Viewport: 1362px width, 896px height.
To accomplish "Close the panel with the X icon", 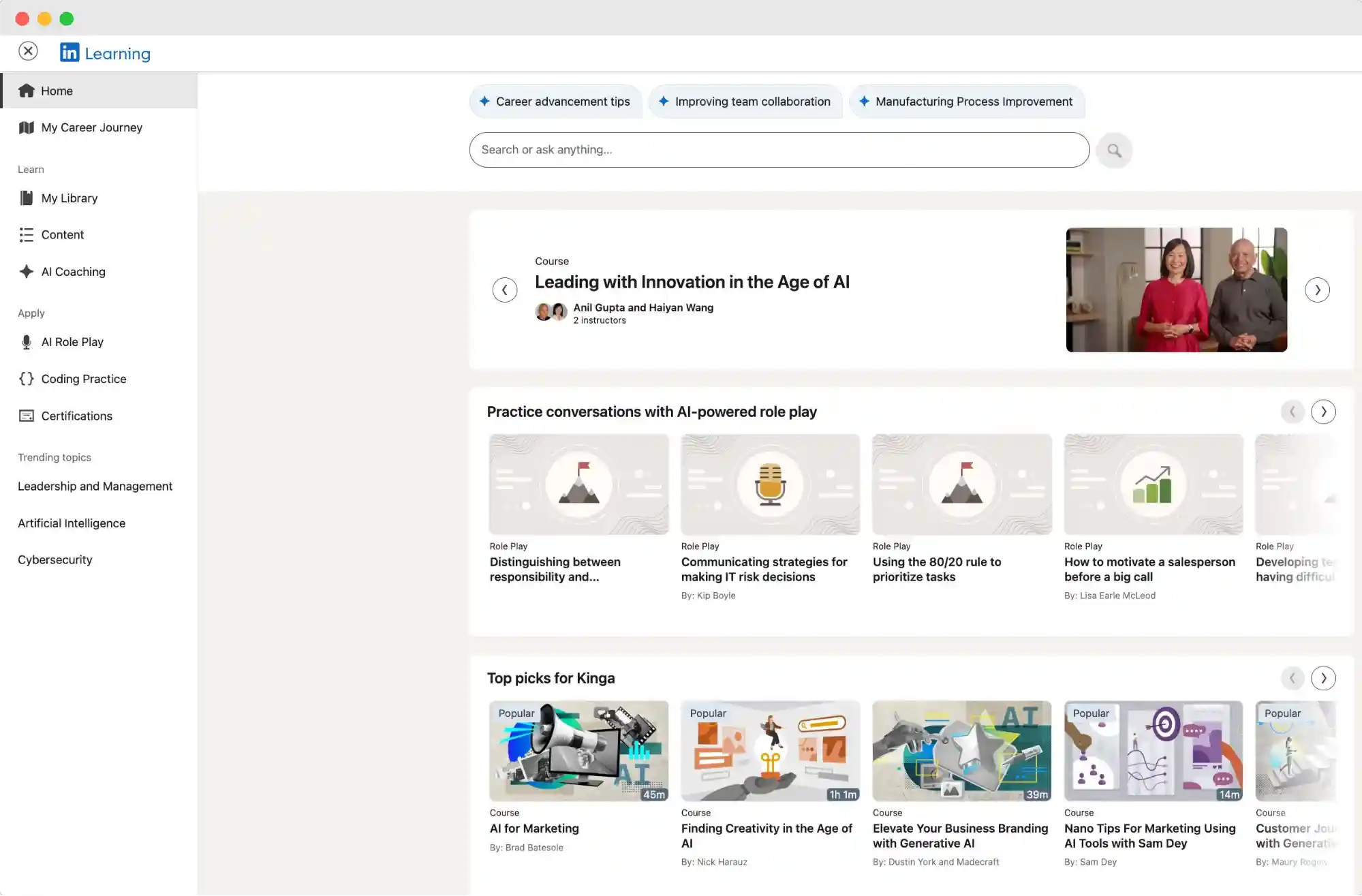I will pyautogui.click(x=28, y=51).
